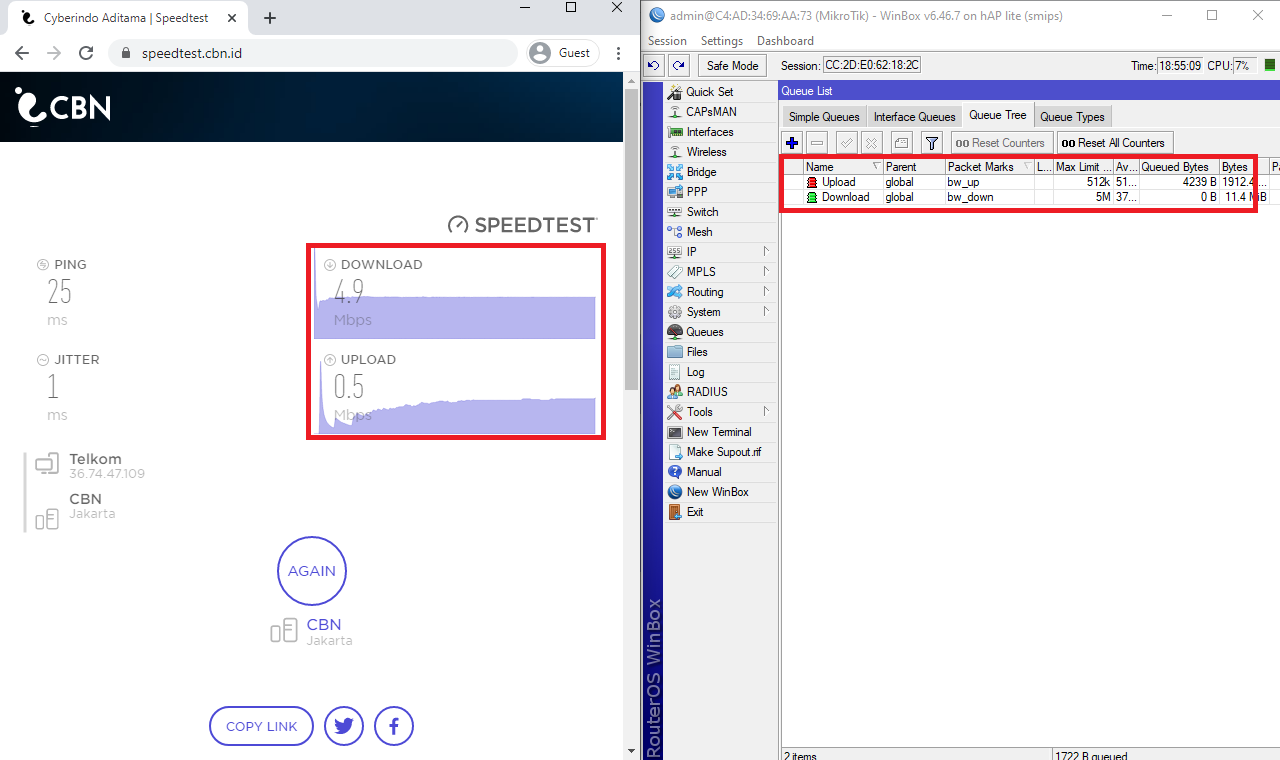Open the Session menu
The width and height of the screenshot is (1280, 760).
[667, 41]
